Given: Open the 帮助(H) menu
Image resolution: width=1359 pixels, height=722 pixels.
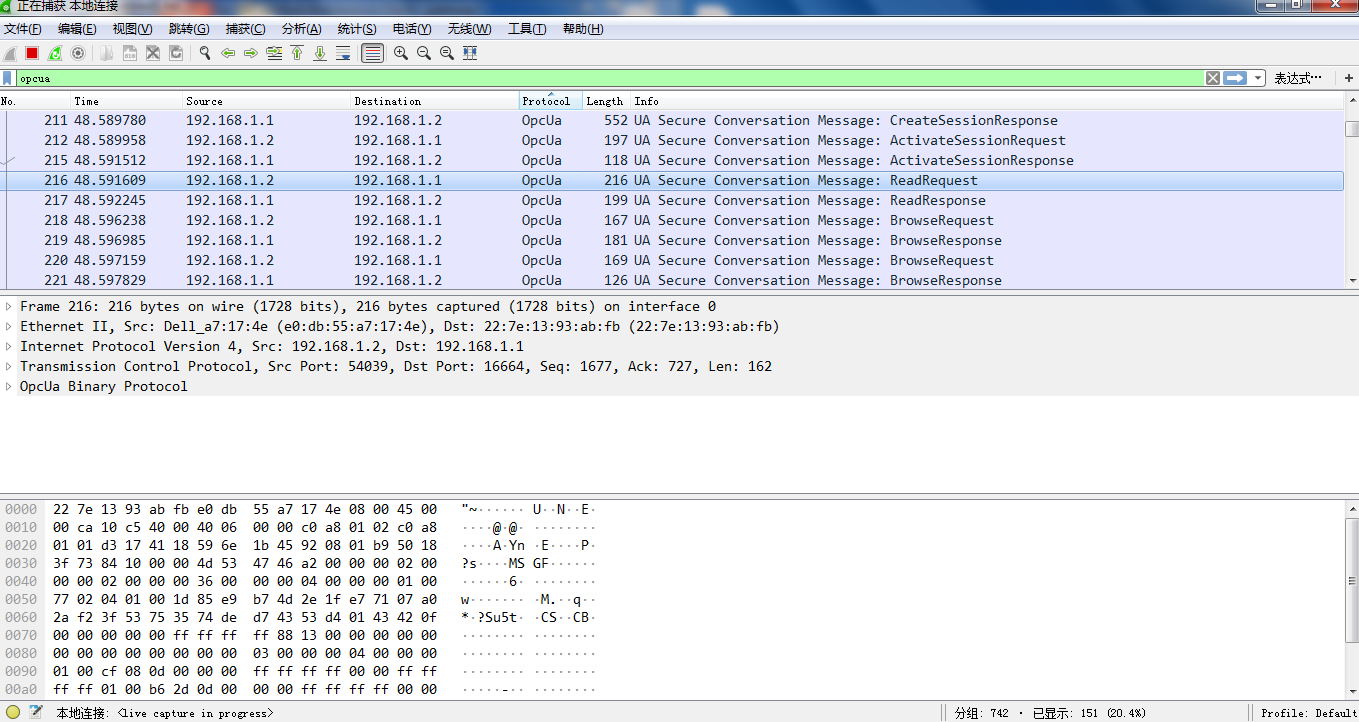Looking at the screenshot, I should (x=583, y=29).
